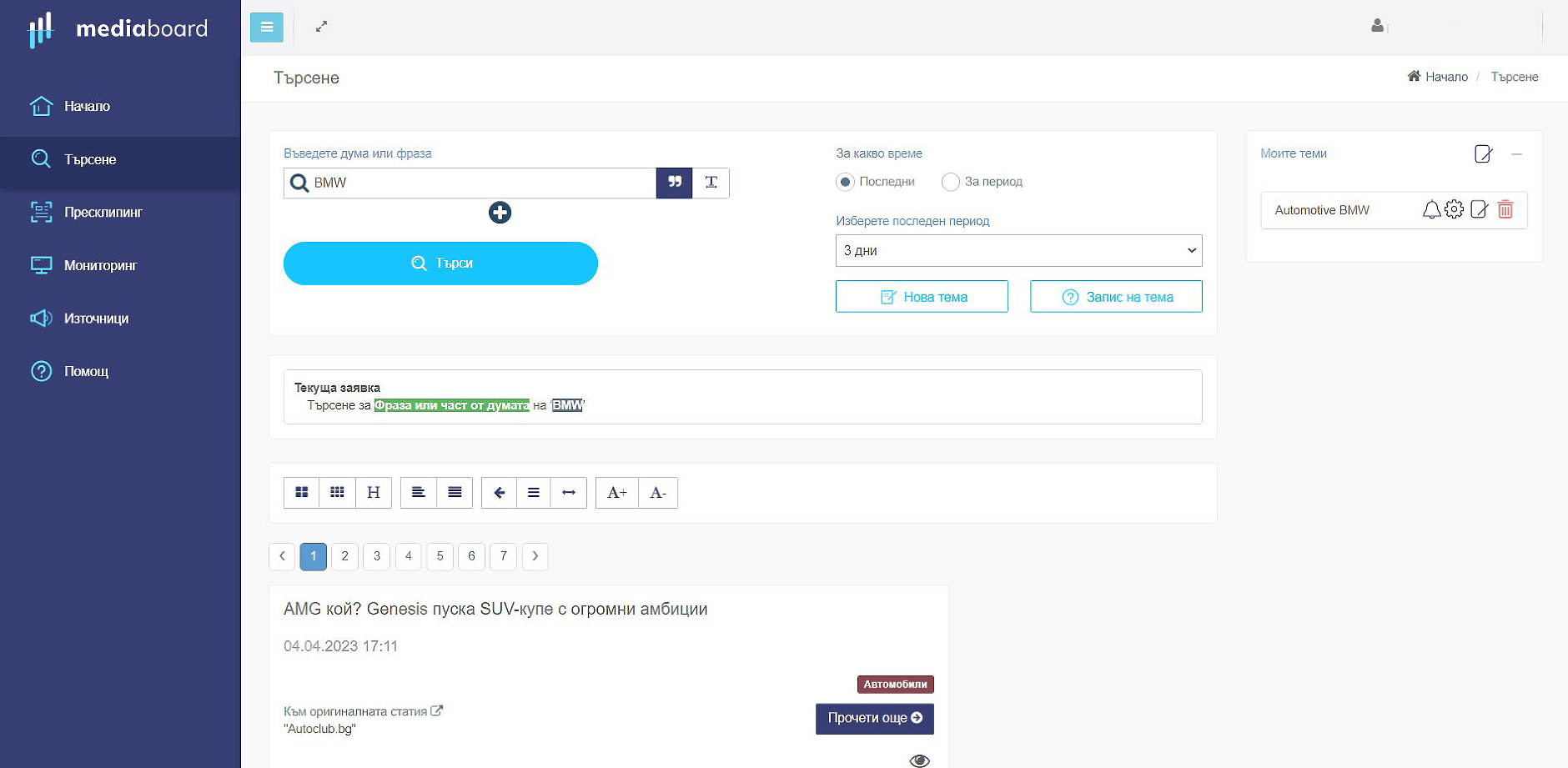Click the "Autoclub.bg" source name
Screen dimensions: 1568x768
319,729
